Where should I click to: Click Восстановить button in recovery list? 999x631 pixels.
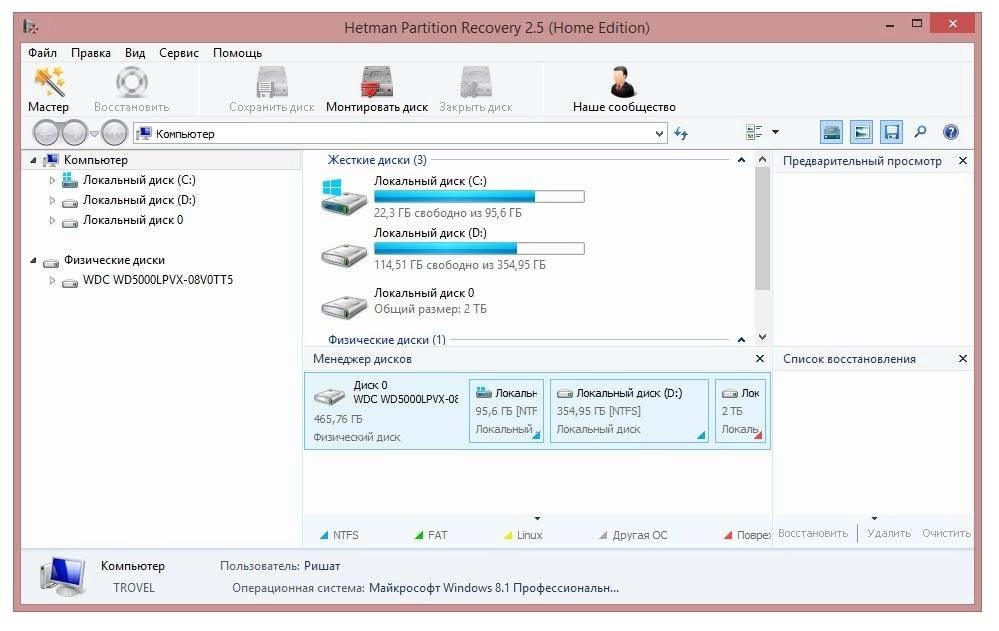(x=813, y=533)
